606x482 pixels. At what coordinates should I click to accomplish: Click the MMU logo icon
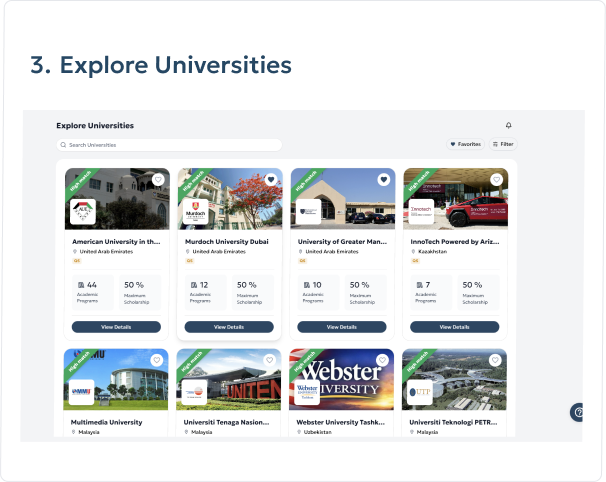pos(82,392)
